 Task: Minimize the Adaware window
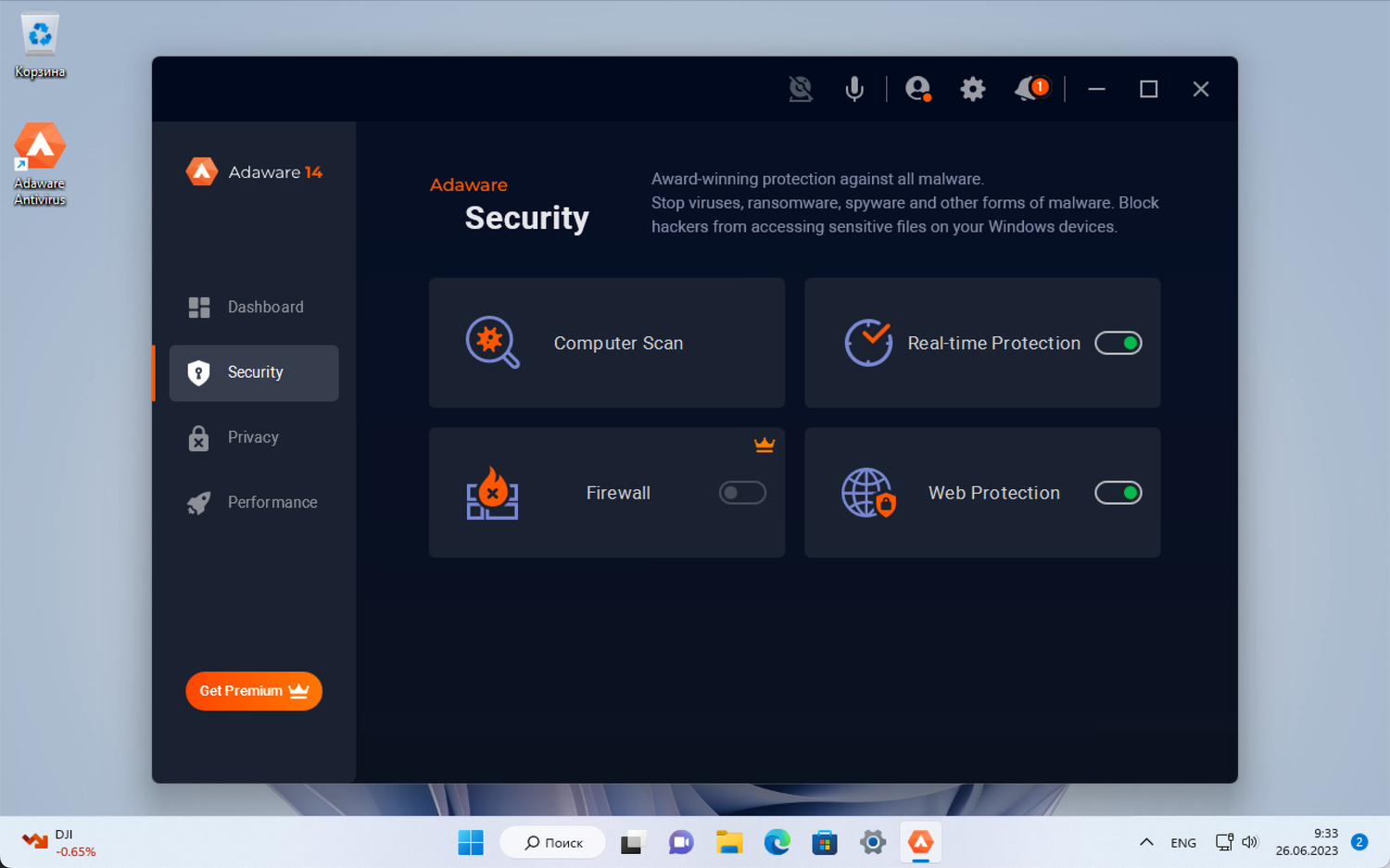1096,89
